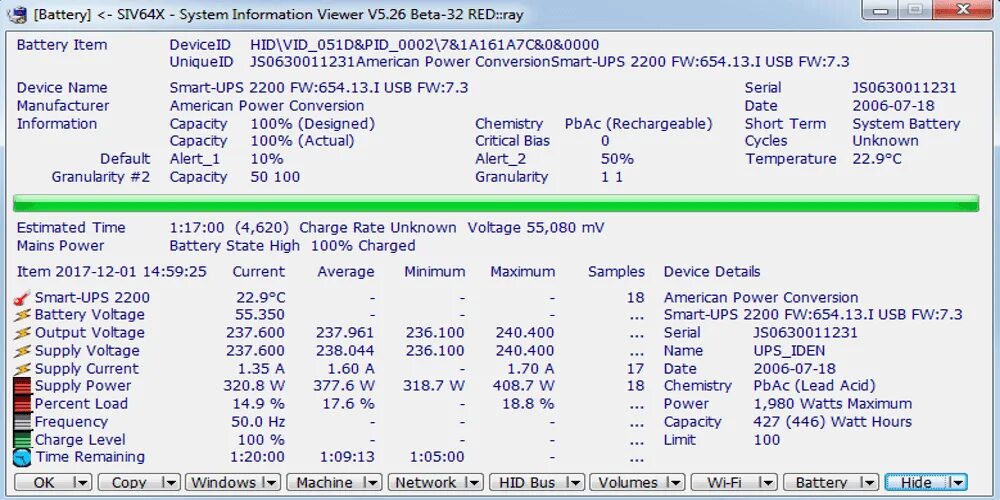Expand the Wi-Fi dropdown arrow
Viewport: 1000px width, 500px height.
tap(769, 483)
